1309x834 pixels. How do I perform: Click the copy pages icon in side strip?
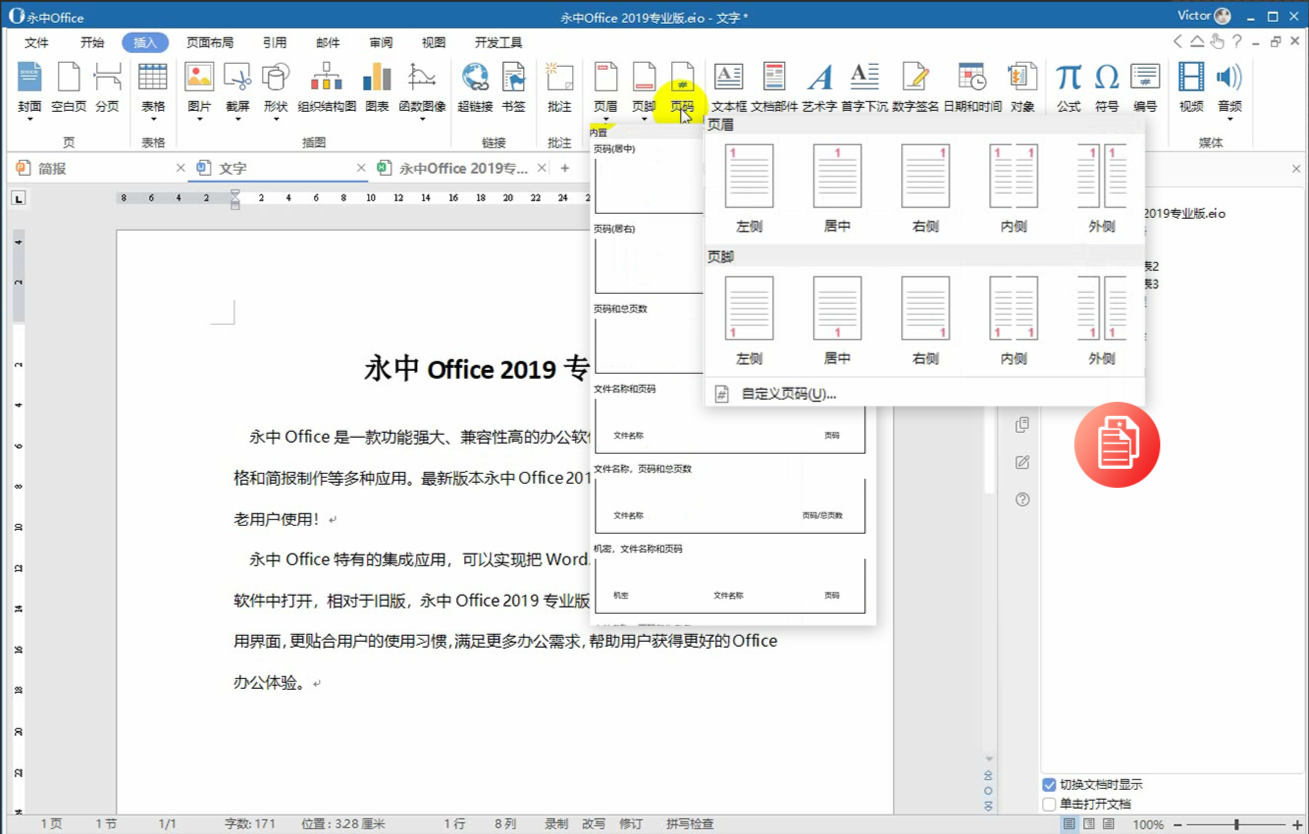point(1022,425)
